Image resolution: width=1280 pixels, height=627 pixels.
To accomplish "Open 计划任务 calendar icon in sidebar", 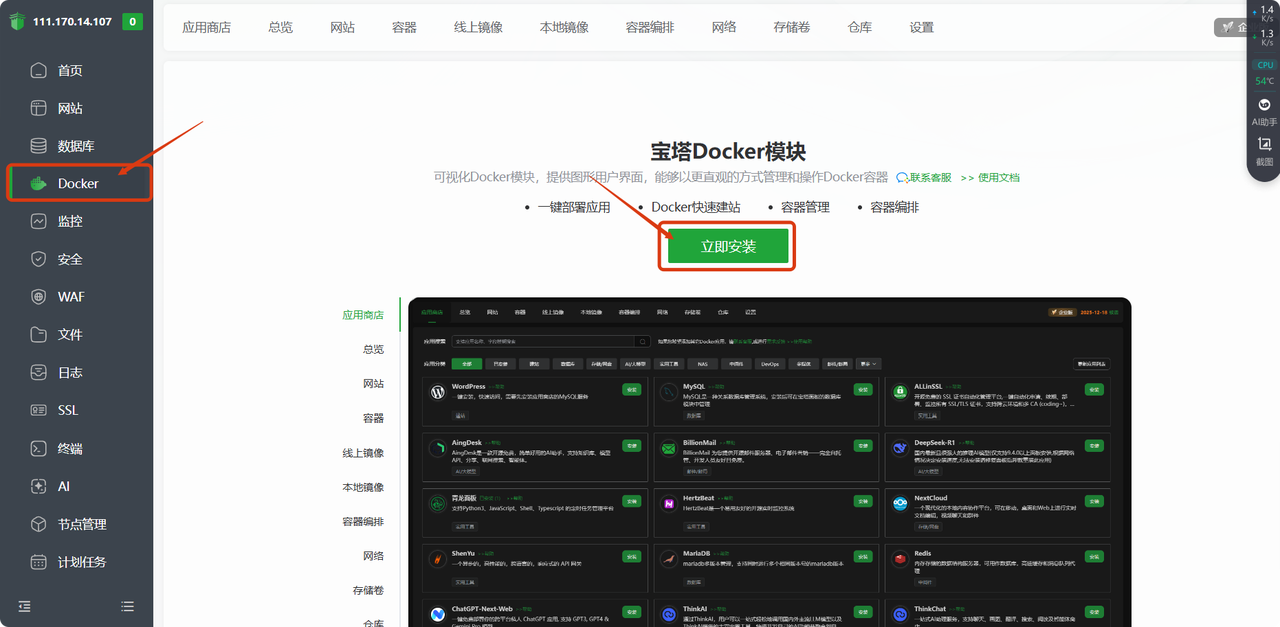I will pyautogui.click(x=38, y=562).
